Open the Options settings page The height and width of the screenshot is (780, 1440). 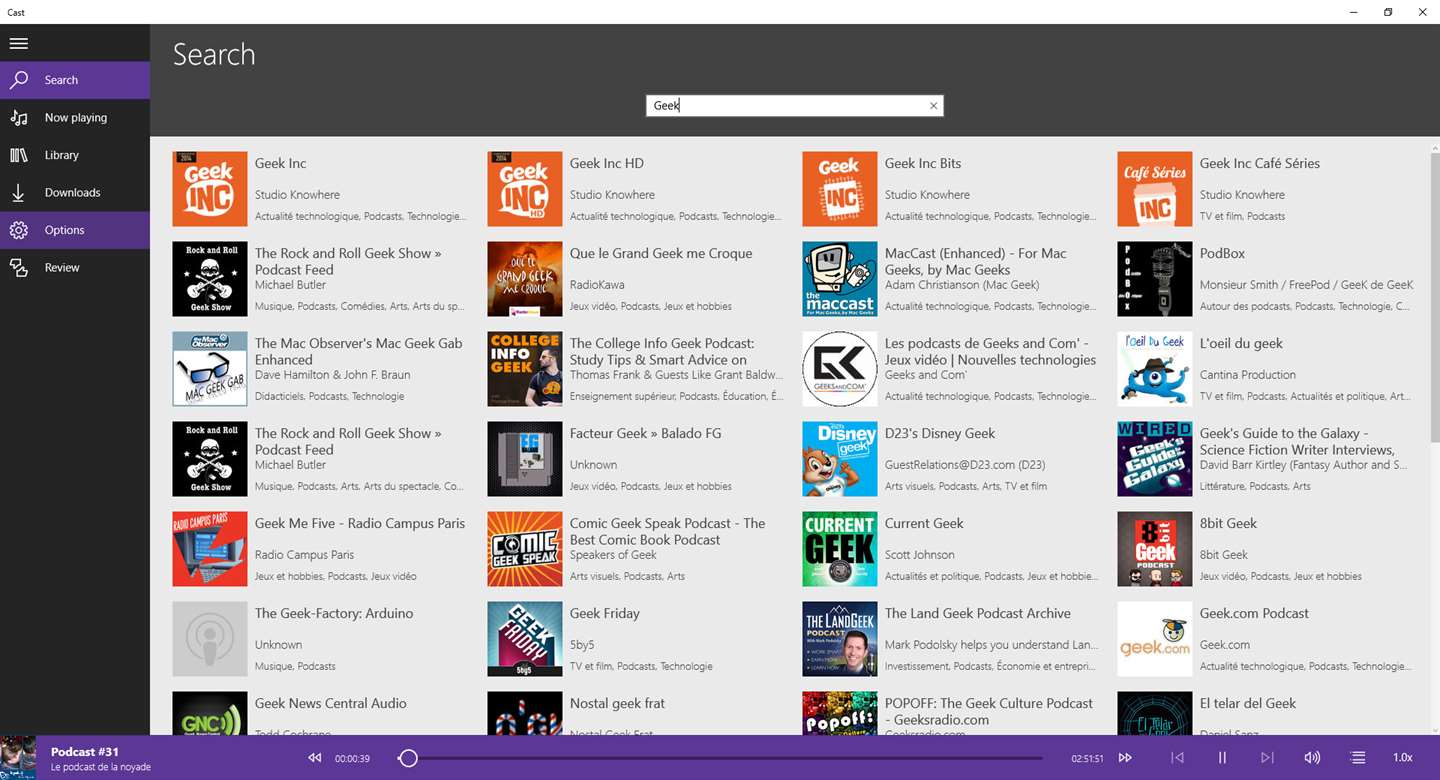point(75,230)
